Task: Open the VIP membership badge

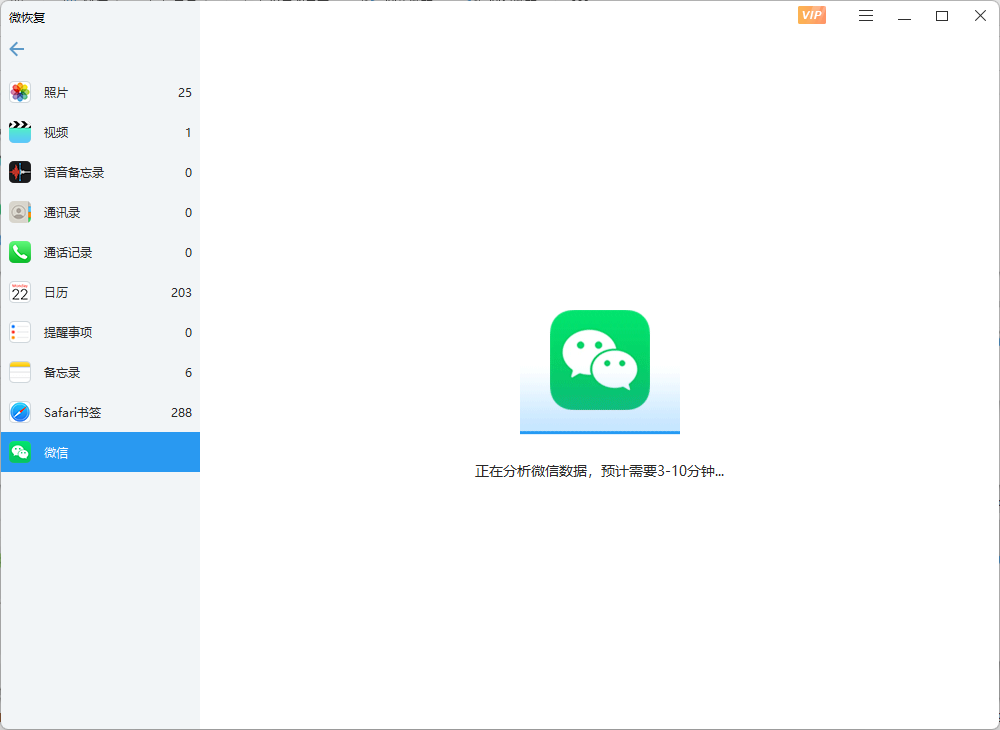Action: (x=811, y=15)
